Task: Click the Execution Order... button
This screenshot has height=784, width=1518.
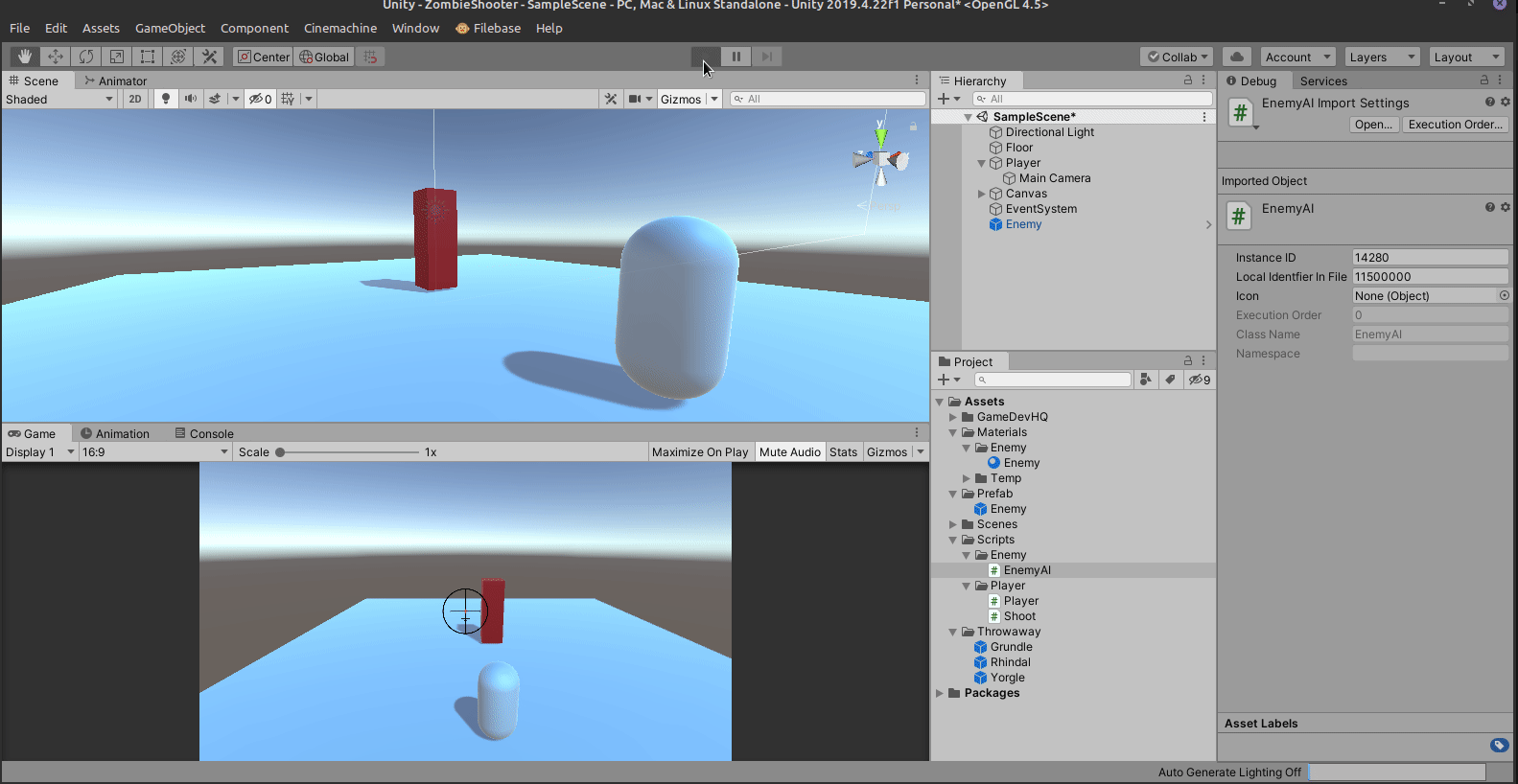Action: coord(1455,125)
